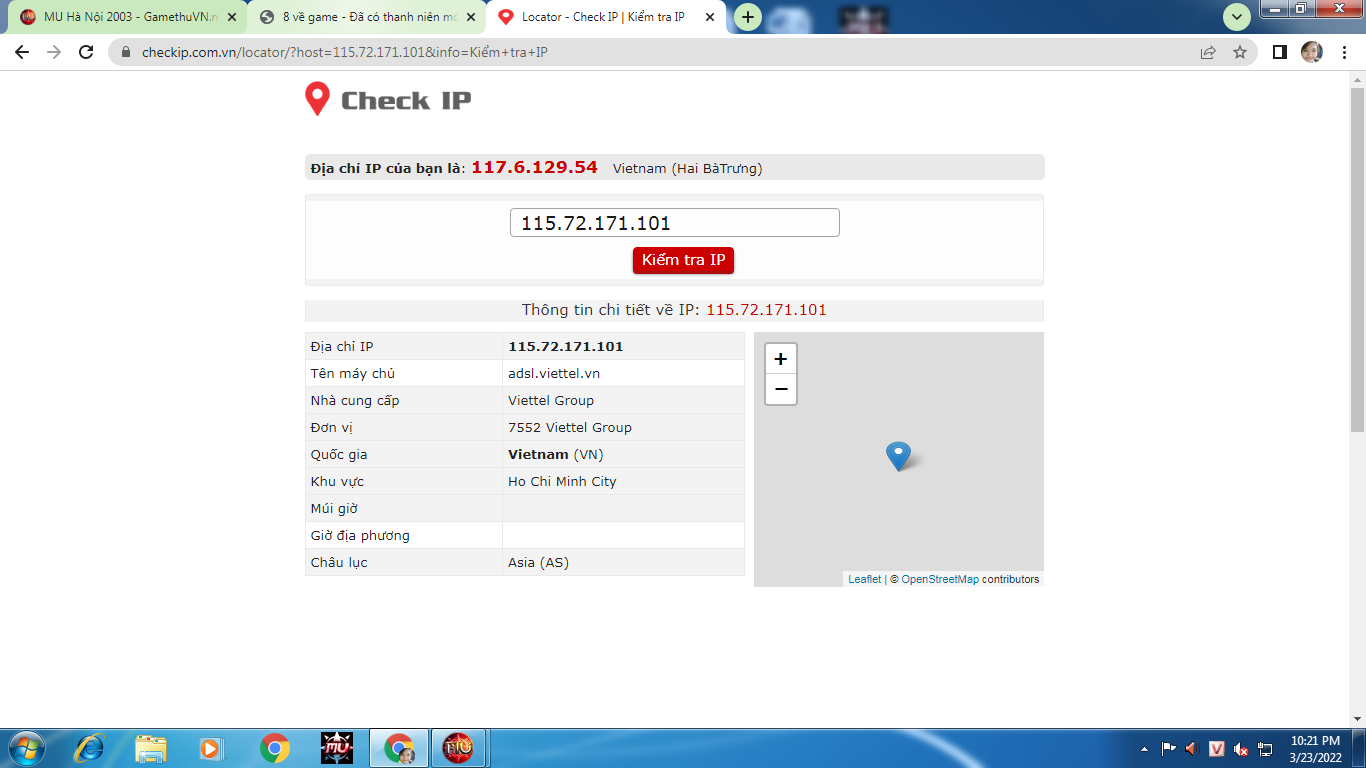Zoom in on the map
Screen dimensions: 1366x768
(781, 359)
